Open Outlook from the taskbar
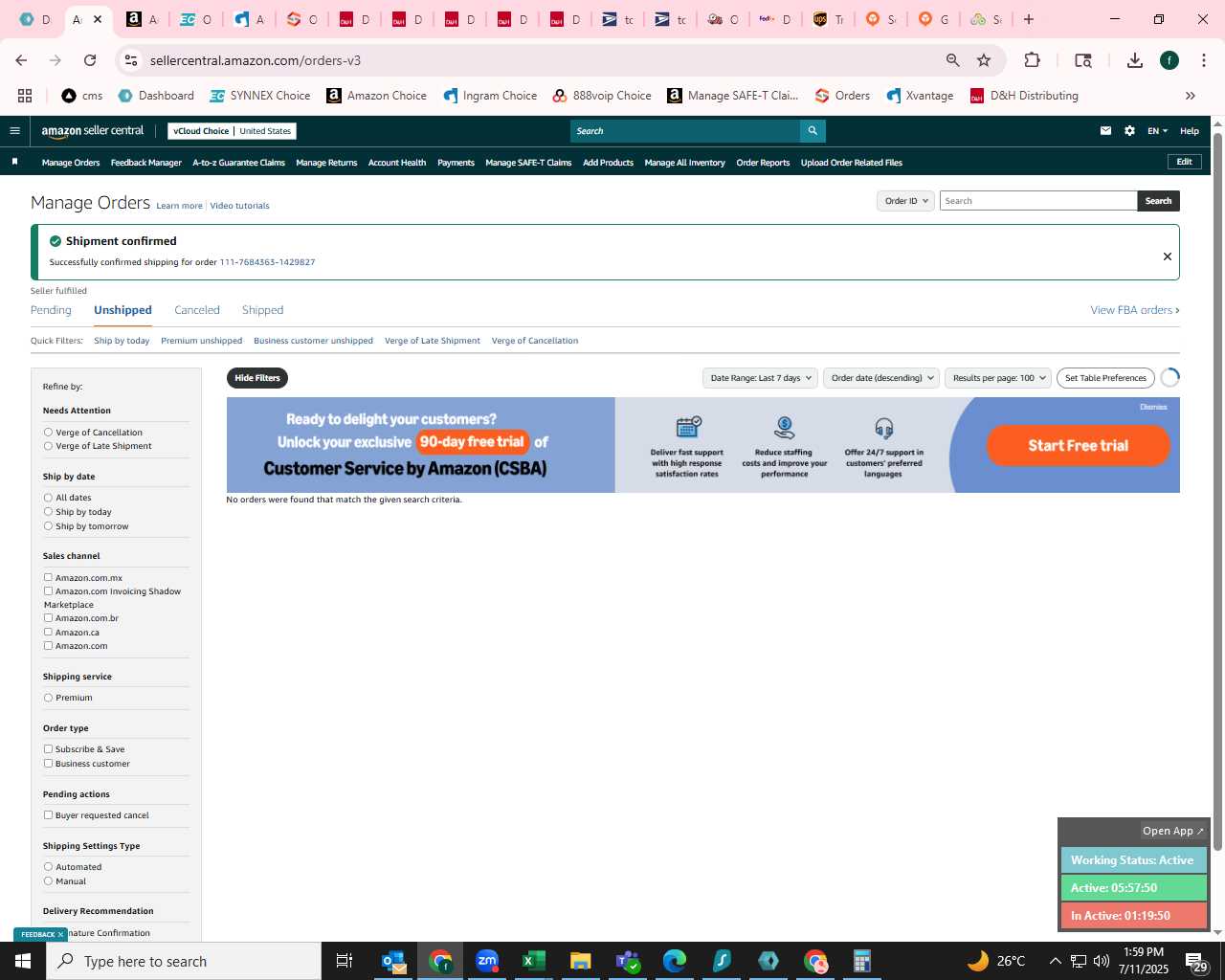Screen dimensions: 1225x980 (x=393, y=961)
